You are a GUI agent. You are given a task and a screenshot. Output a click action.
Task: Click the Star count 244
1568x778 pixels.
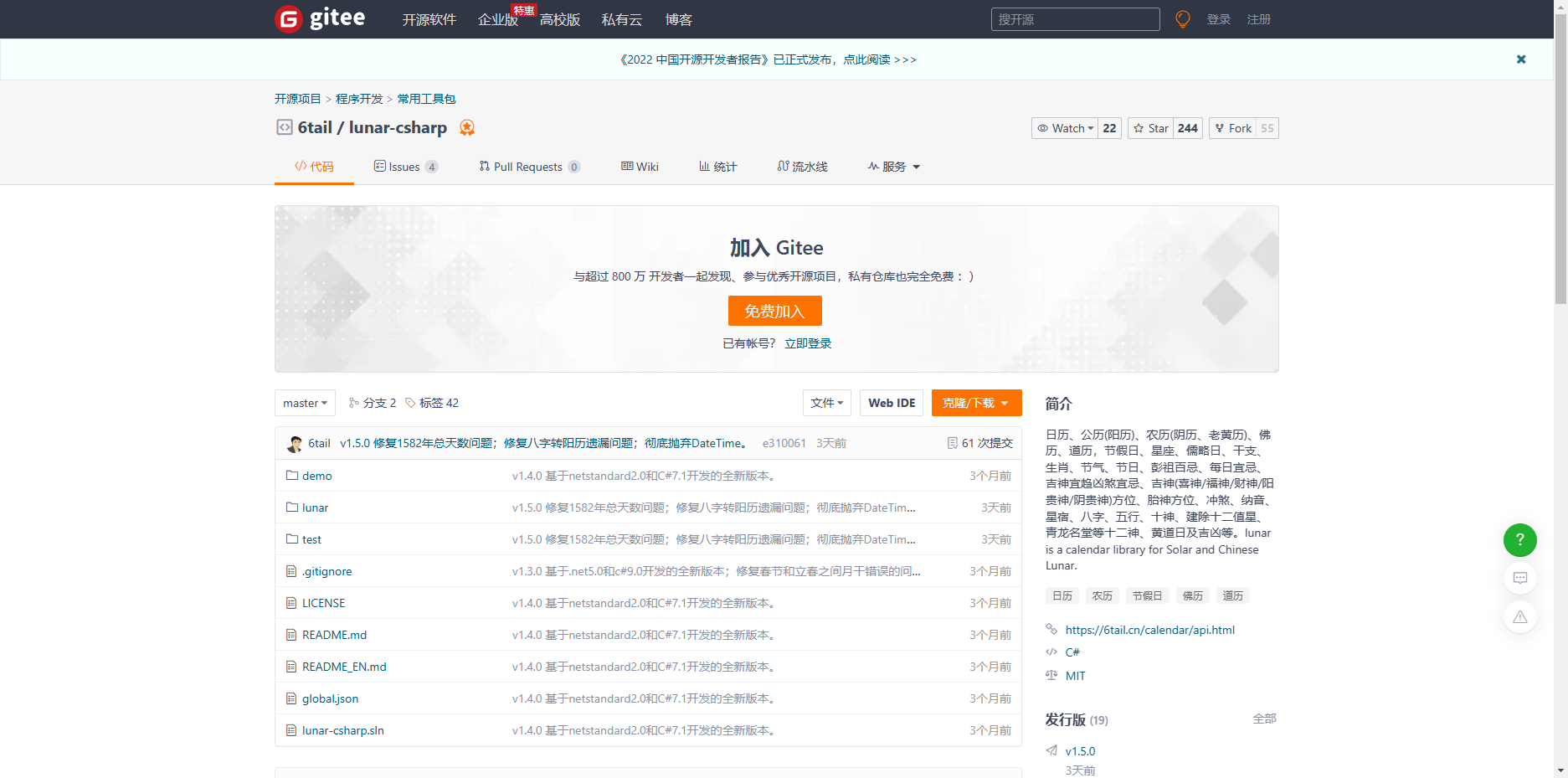[1188, 128]
